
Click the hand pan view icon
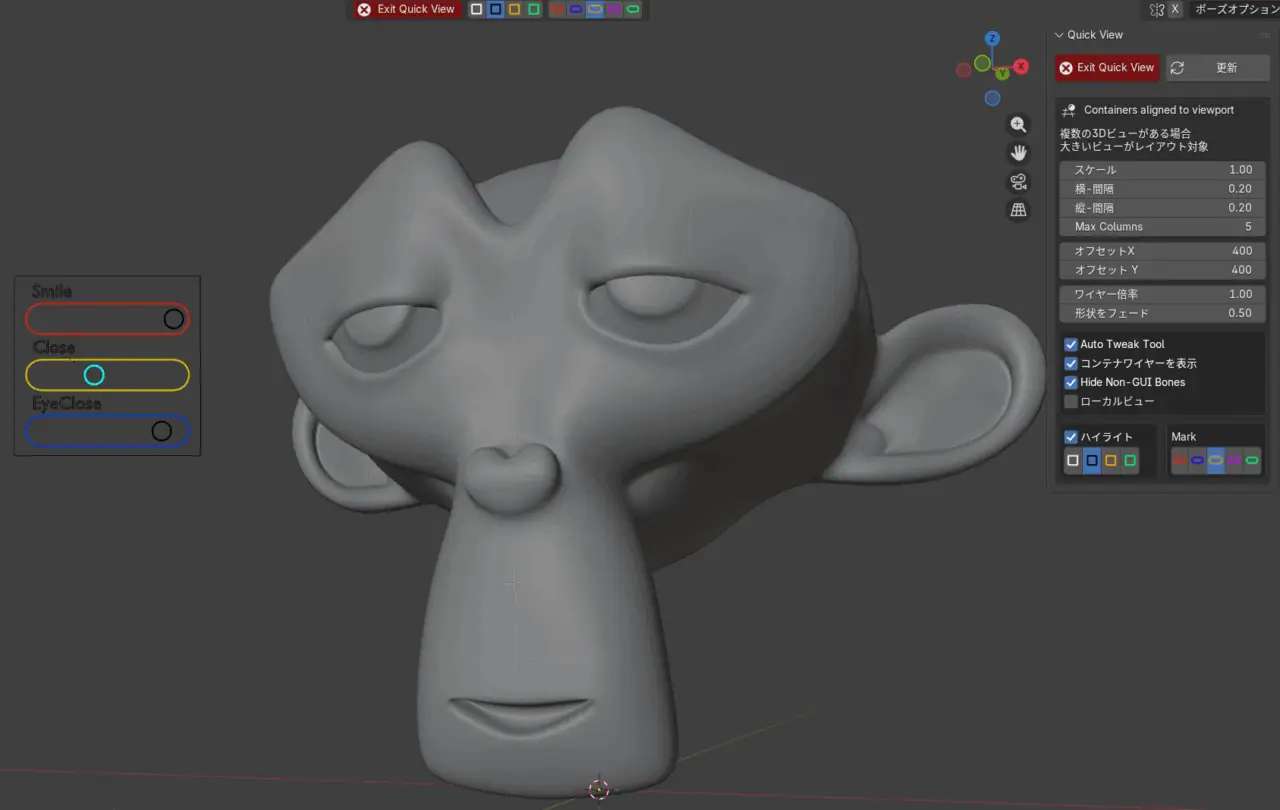pyautogui.click(x=1018, y=153)
